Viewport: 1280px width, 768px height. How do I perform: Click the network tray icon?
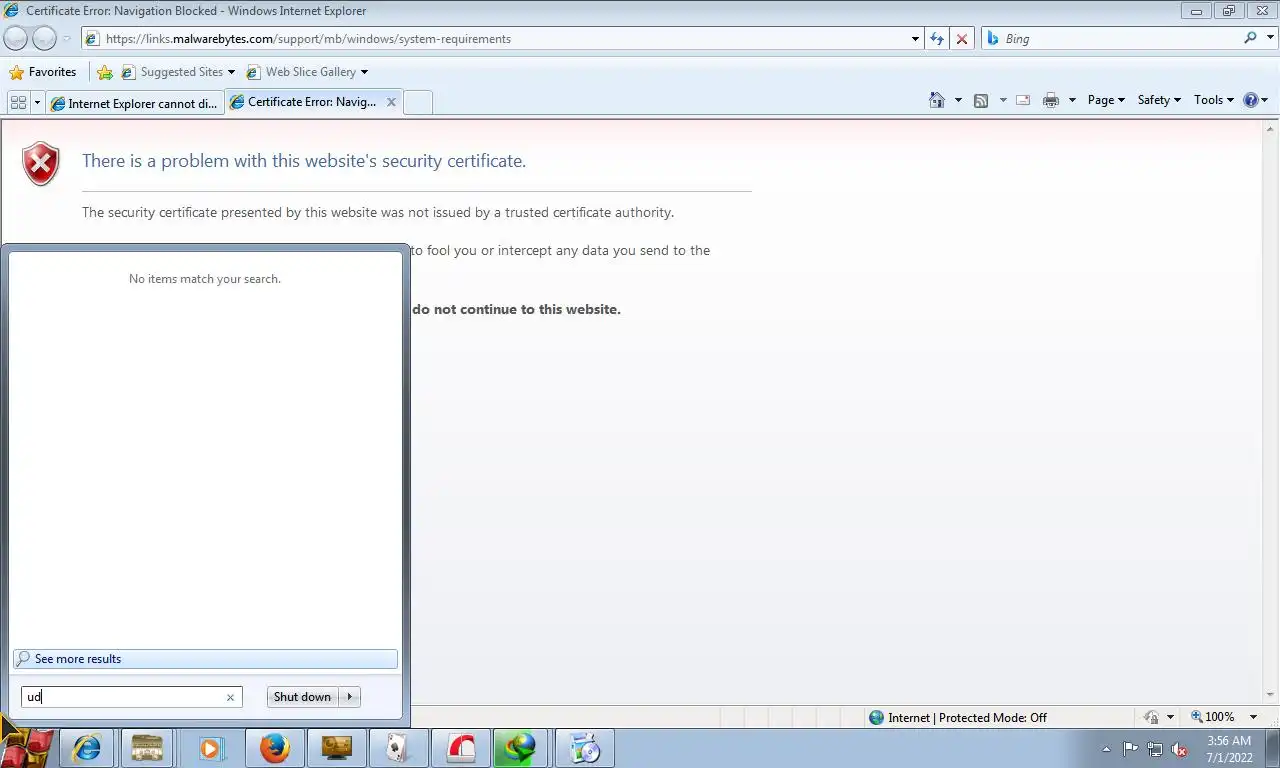click(x=1155, y=749)
